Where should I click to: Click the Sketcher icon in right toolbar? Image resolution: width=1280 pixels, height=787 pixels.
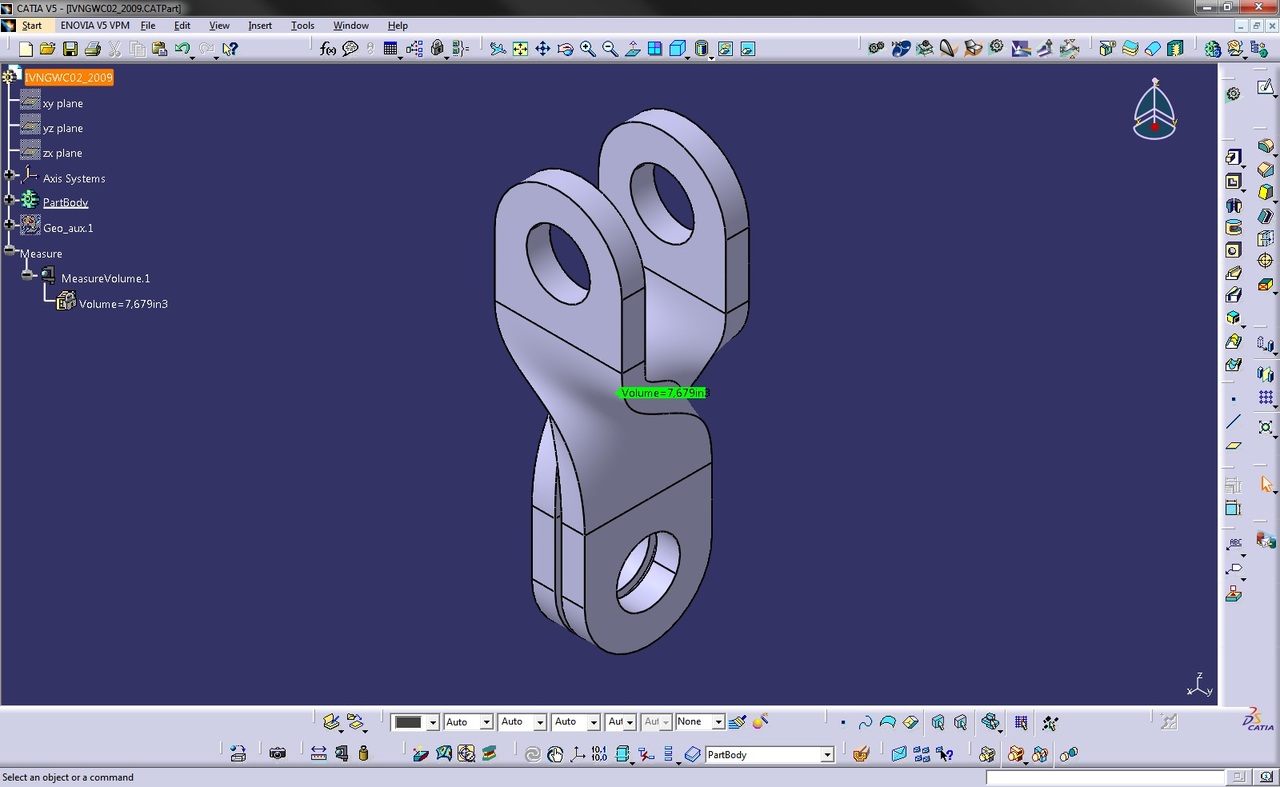[1266, 88]
